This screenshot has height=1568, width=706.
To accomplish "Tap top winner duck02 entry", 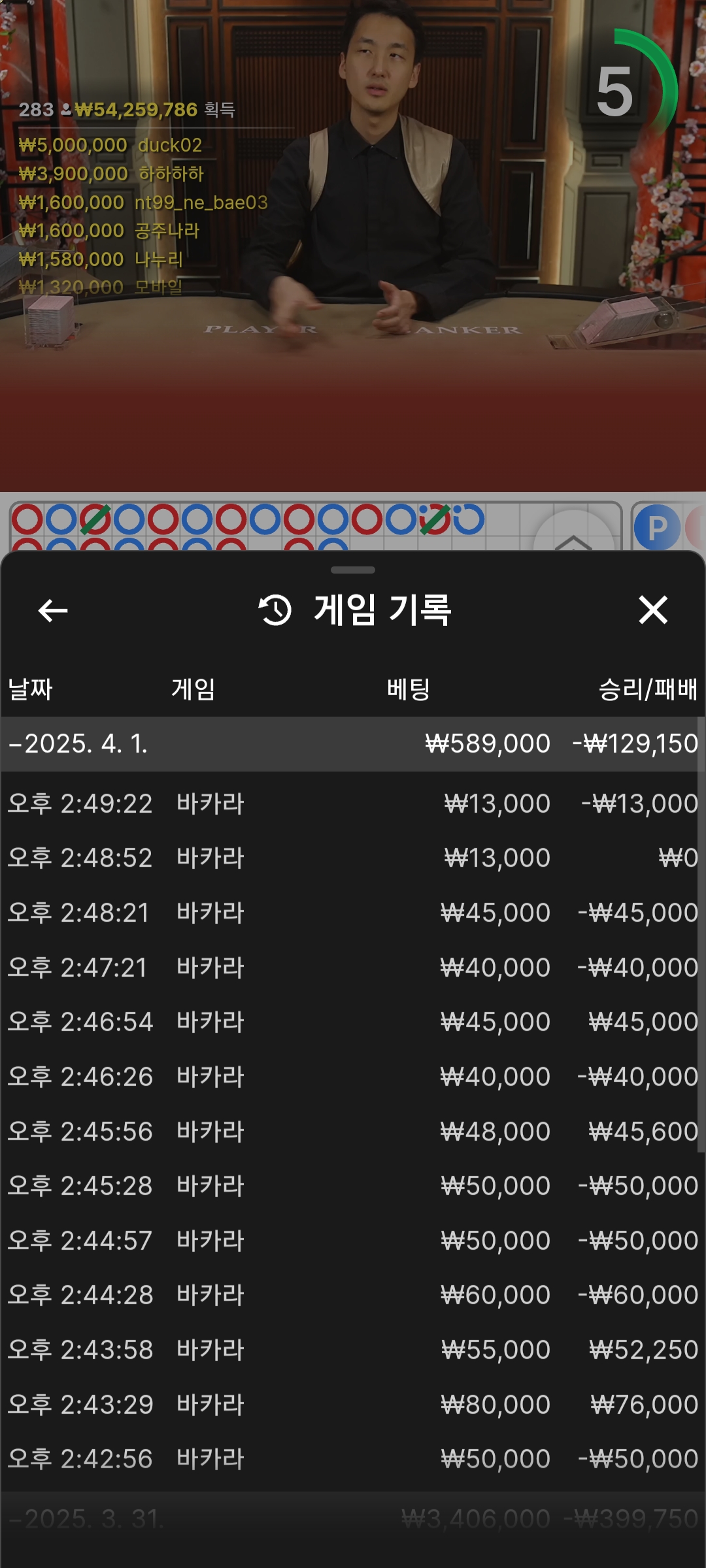I will pyautogui.click(x=111, y=145).
